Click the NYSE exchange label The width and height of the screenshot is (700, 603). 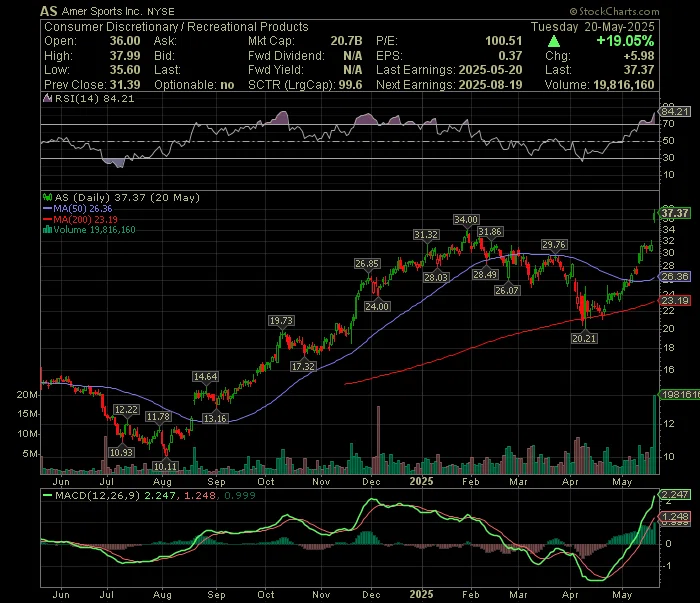[161, 12]
